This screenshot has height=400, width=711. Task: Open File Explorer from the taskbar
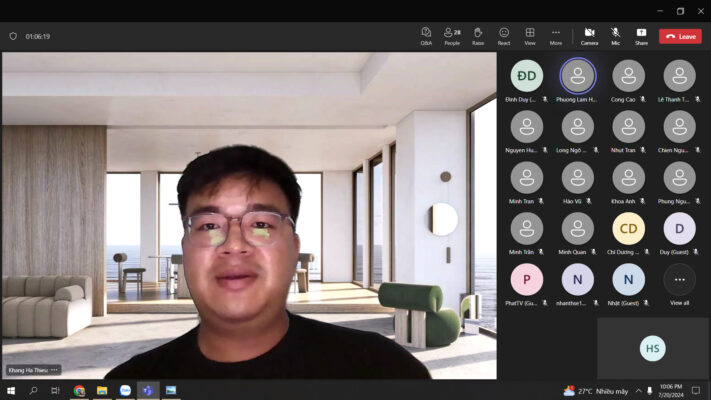click(102, 390)
